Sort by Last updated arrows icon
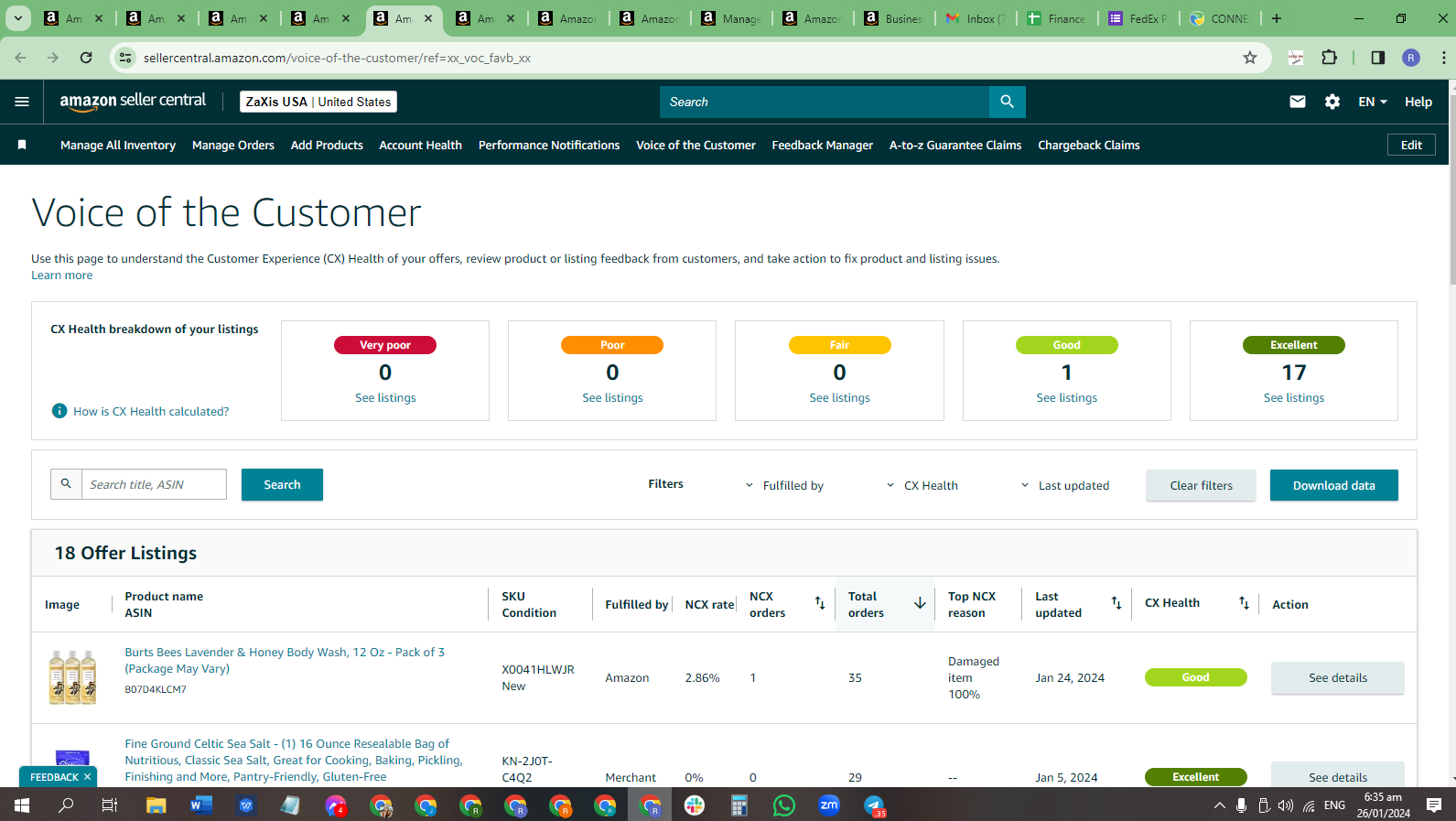This screenshot has width=1456, height=821. (1116, 602)
